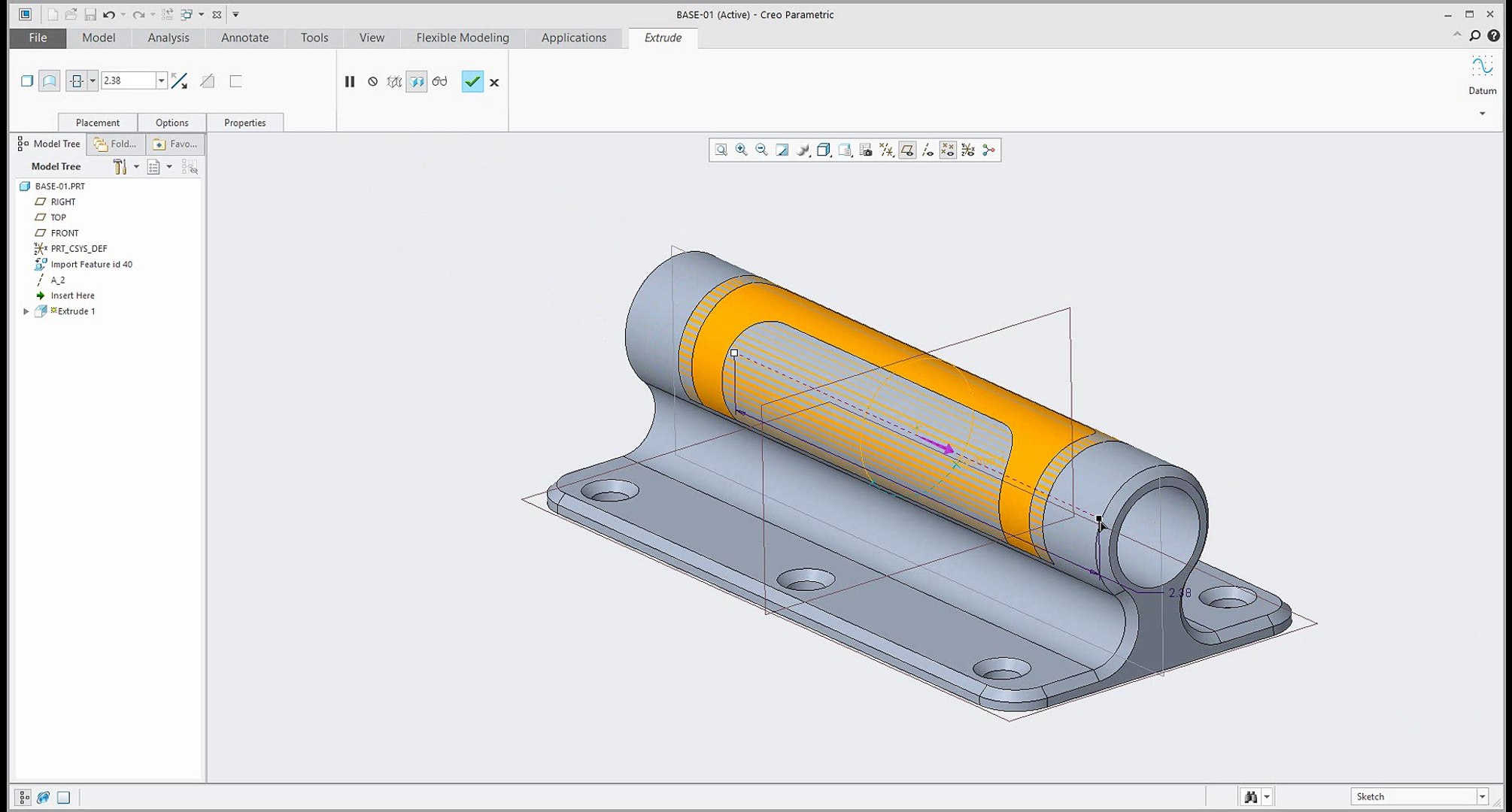Image resolution: width=1512 pixels, height=812 pixels.
Task: Expand the Extrude 1 tree node
Action: pos(26,311)
